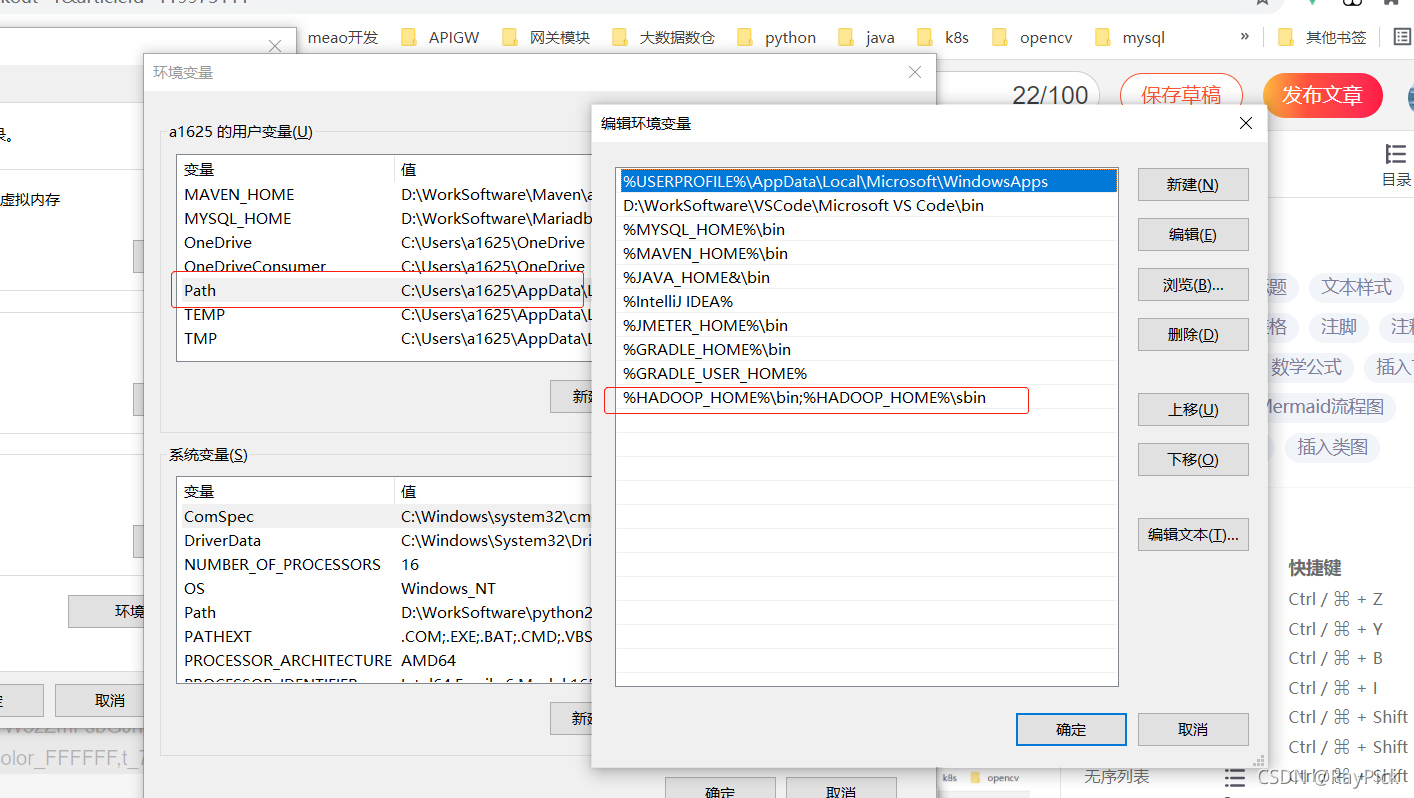Screen dimensions: 1414x798
Task: Select the NUMBER_OF_PROCESSORS system variable row
Action: 385,565
